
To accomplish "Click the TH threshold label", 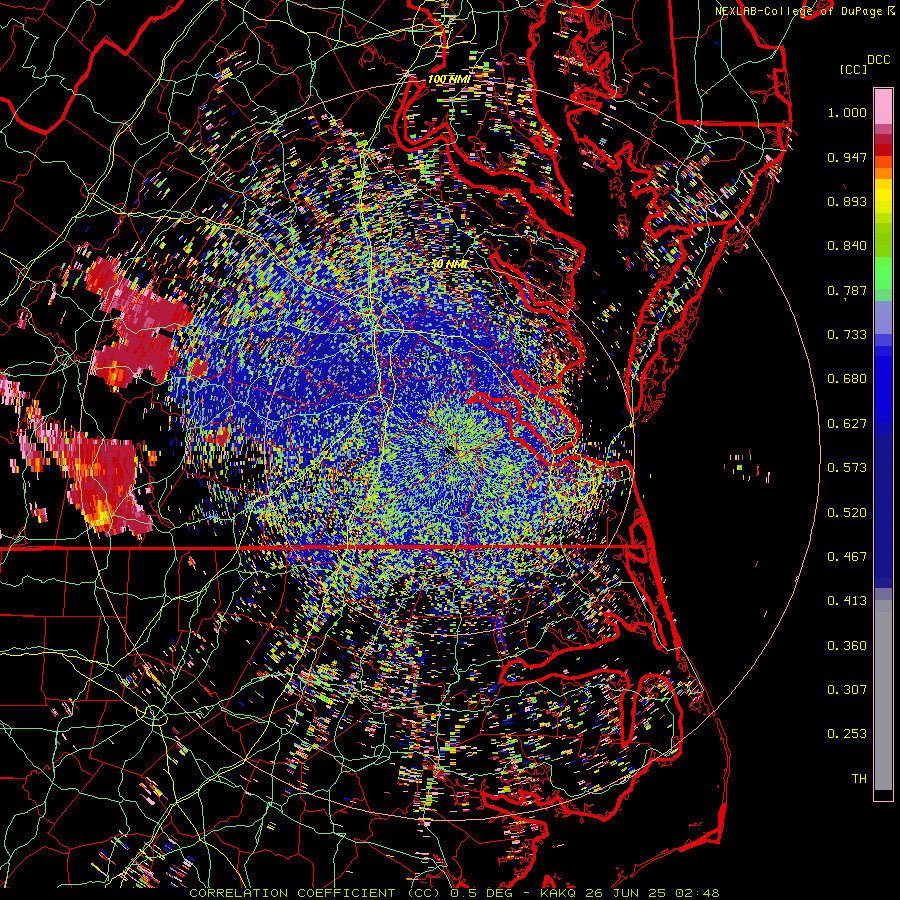I will [x=859, y=779].
